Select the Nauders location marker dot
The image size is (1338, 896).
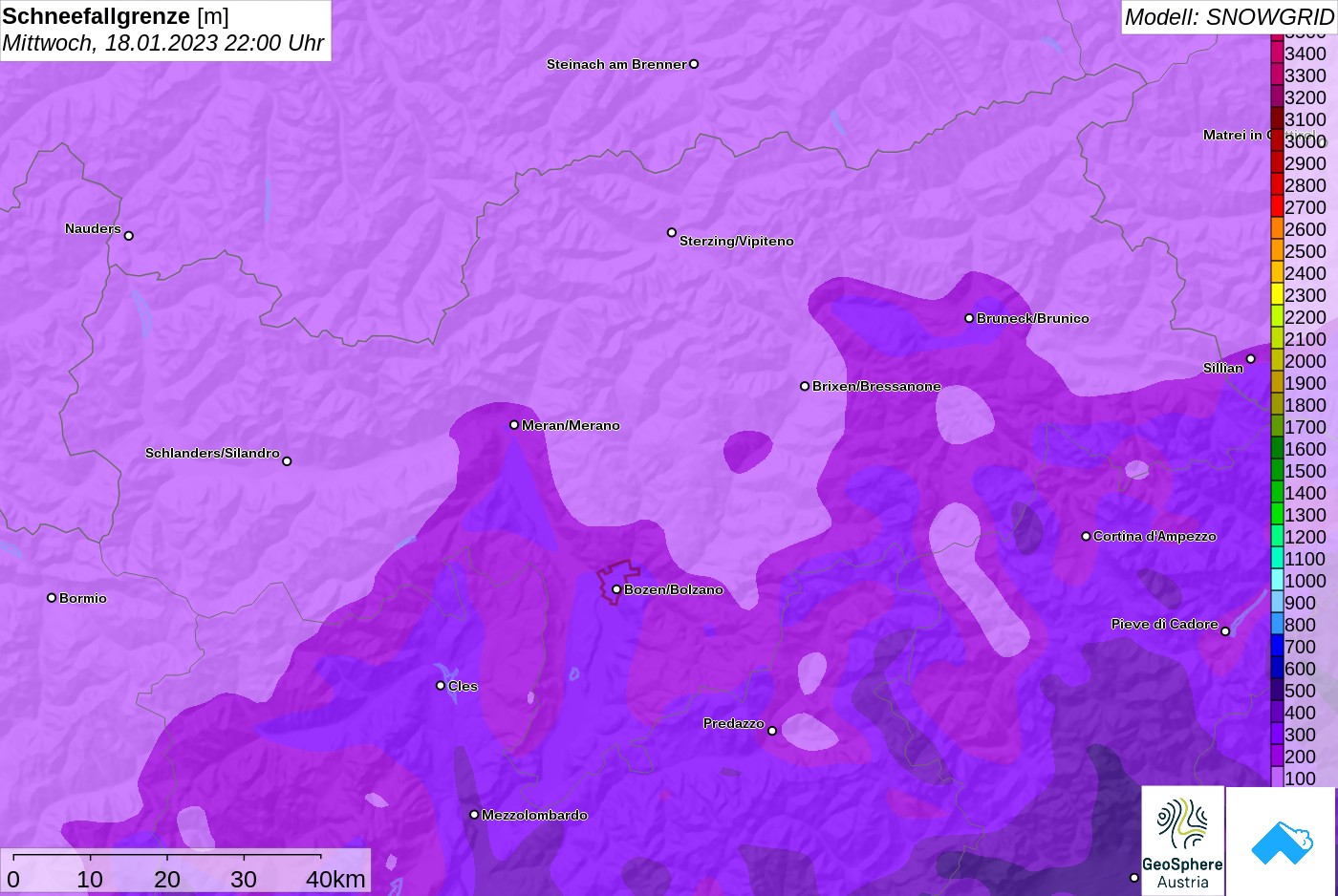point(129,236)
